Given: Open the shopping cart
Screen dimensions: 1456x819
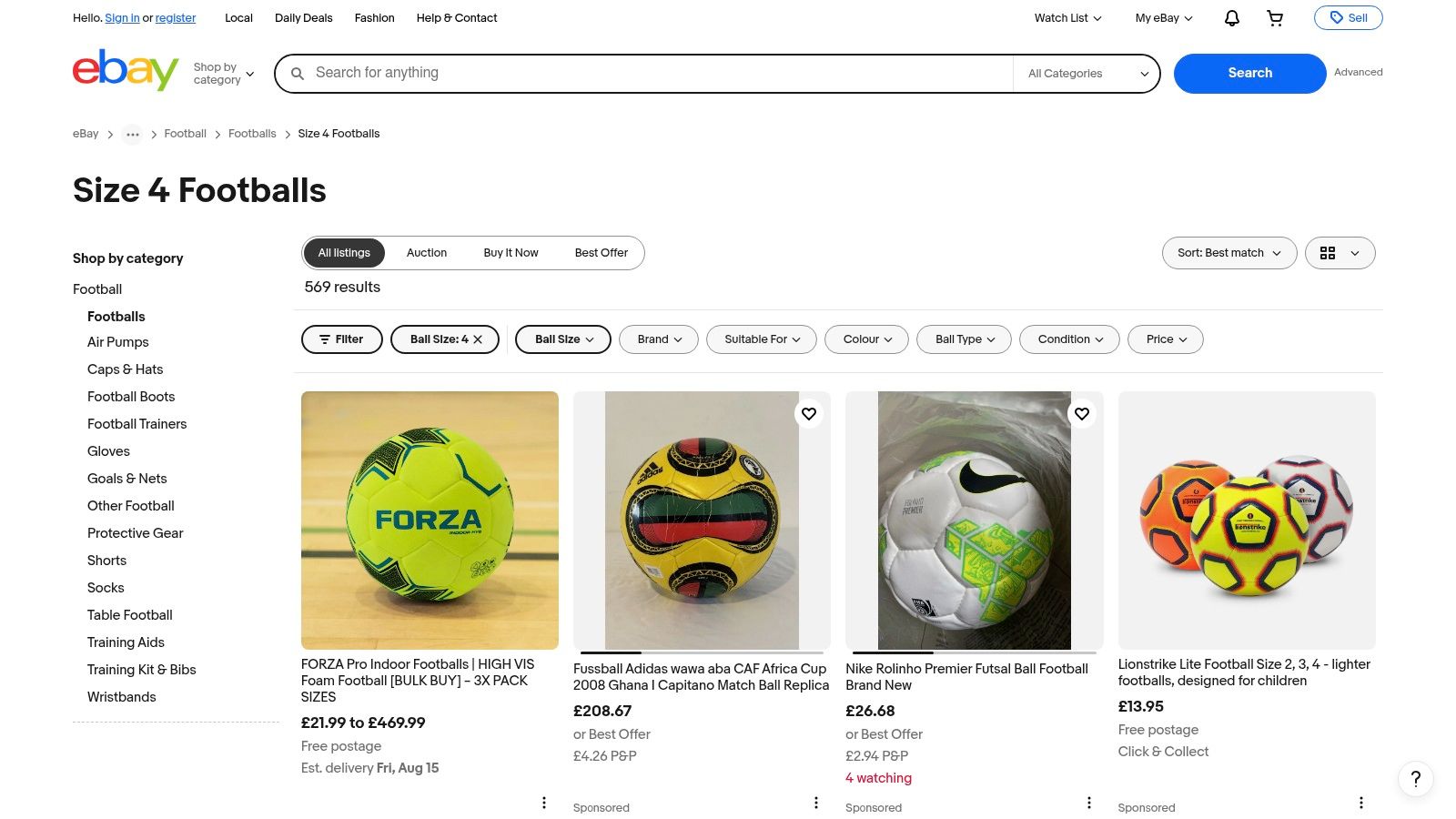Looking at the screenshot, I should pyautogui.click(x=1275, y=18).
